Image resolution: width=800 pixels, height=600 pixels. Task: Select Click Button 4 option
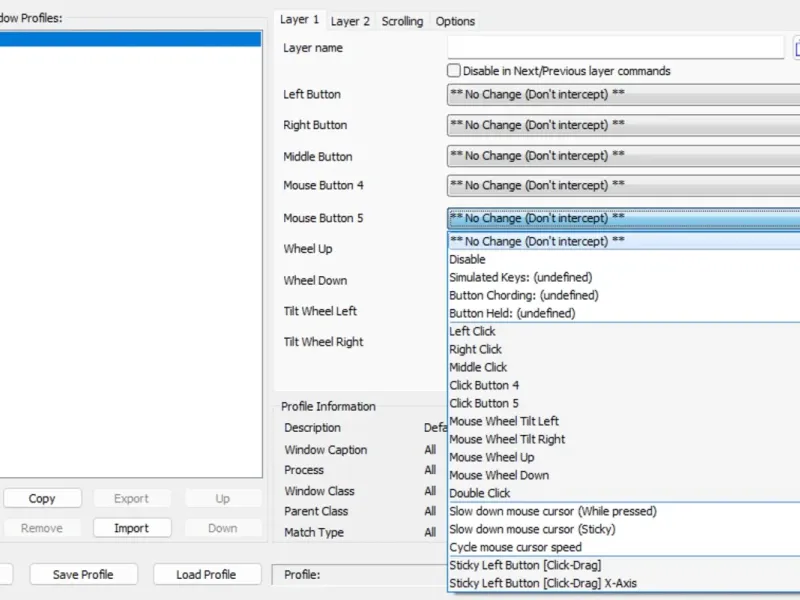coord(624,385)
